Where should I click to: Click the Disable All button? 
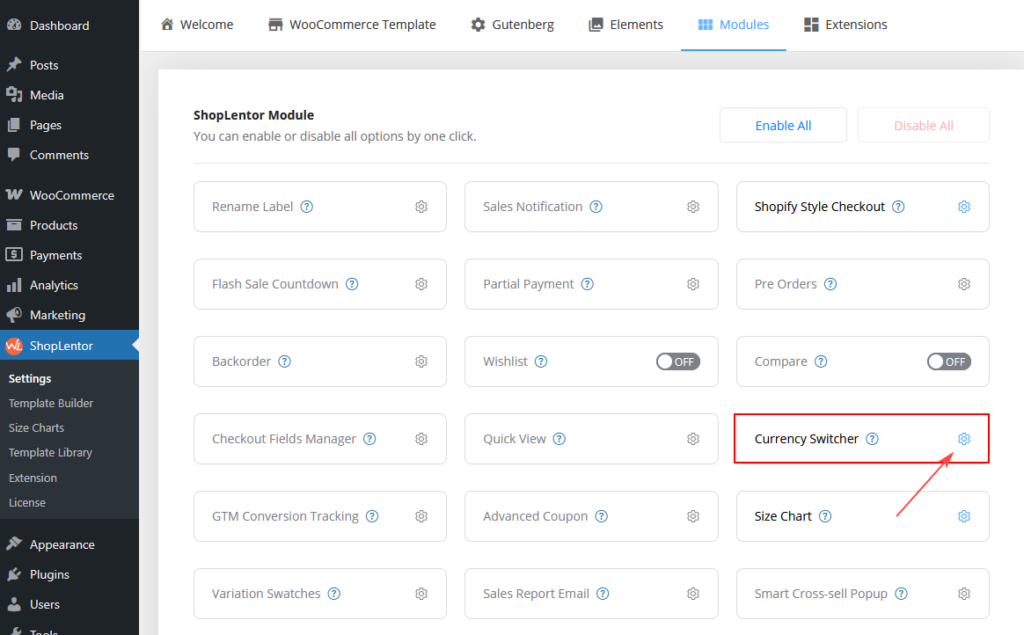[923, 125]
